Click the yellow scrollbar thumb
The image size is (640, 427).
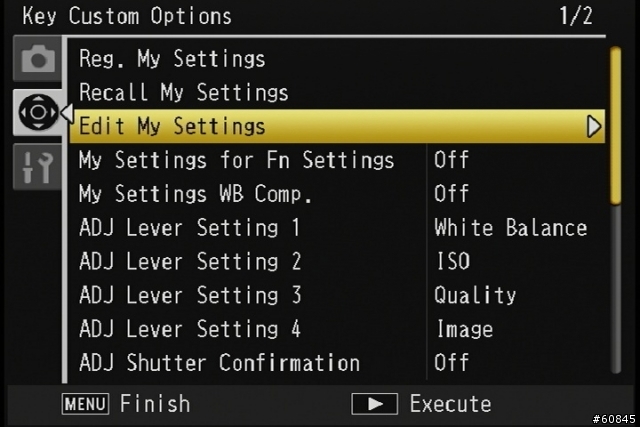tap(616, 125)
